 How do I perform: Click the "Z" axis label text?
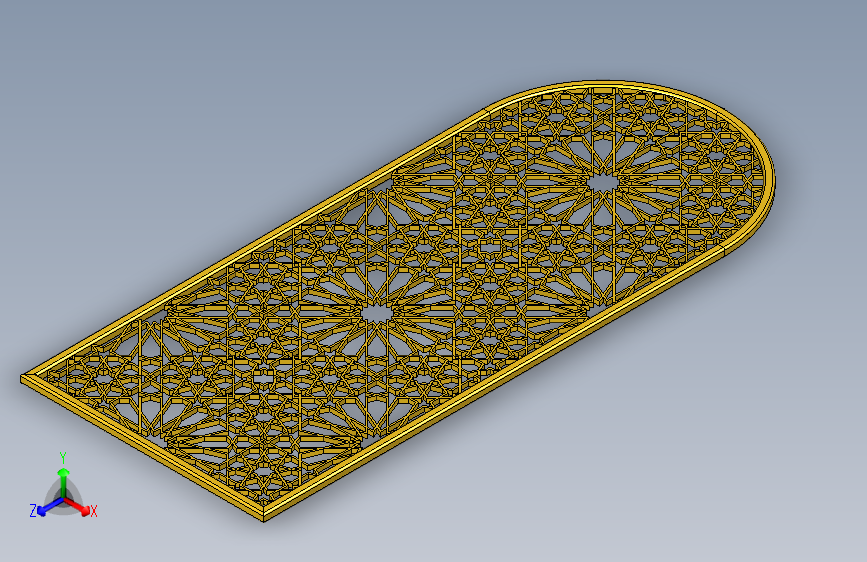click(x=33, y=511)
